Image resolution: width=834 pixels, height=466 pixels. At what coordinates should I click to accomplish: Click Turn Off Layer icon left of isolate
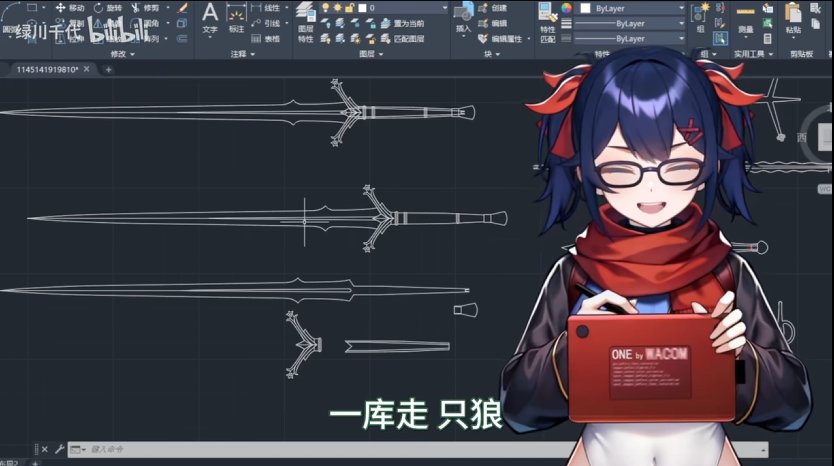click(326, 23)
